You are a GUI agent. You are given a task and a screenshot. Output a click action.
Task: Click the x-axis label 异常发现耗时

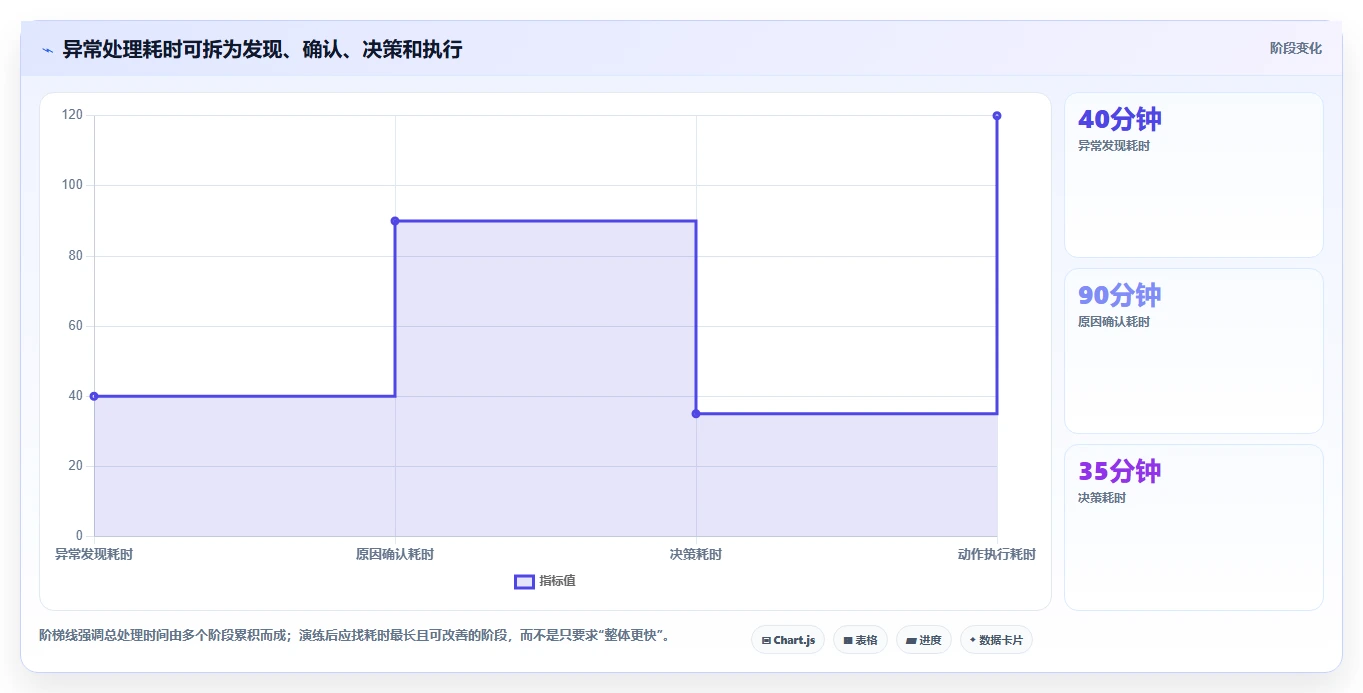[94, 554]
